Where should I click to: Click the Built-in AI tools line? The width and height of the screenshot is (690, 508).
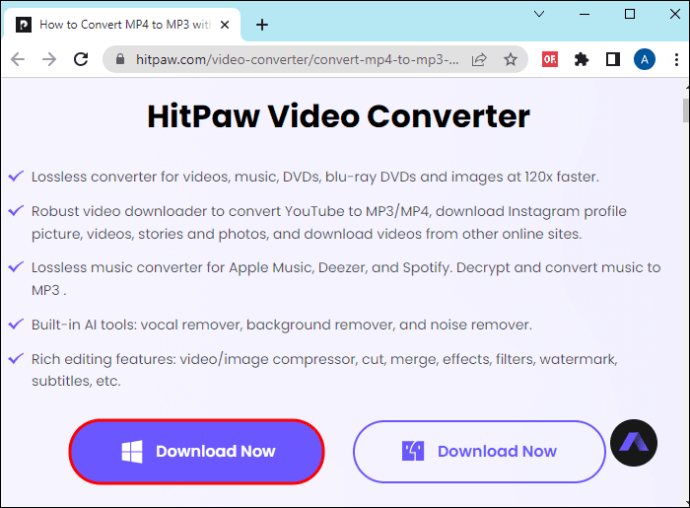[282, 325]
